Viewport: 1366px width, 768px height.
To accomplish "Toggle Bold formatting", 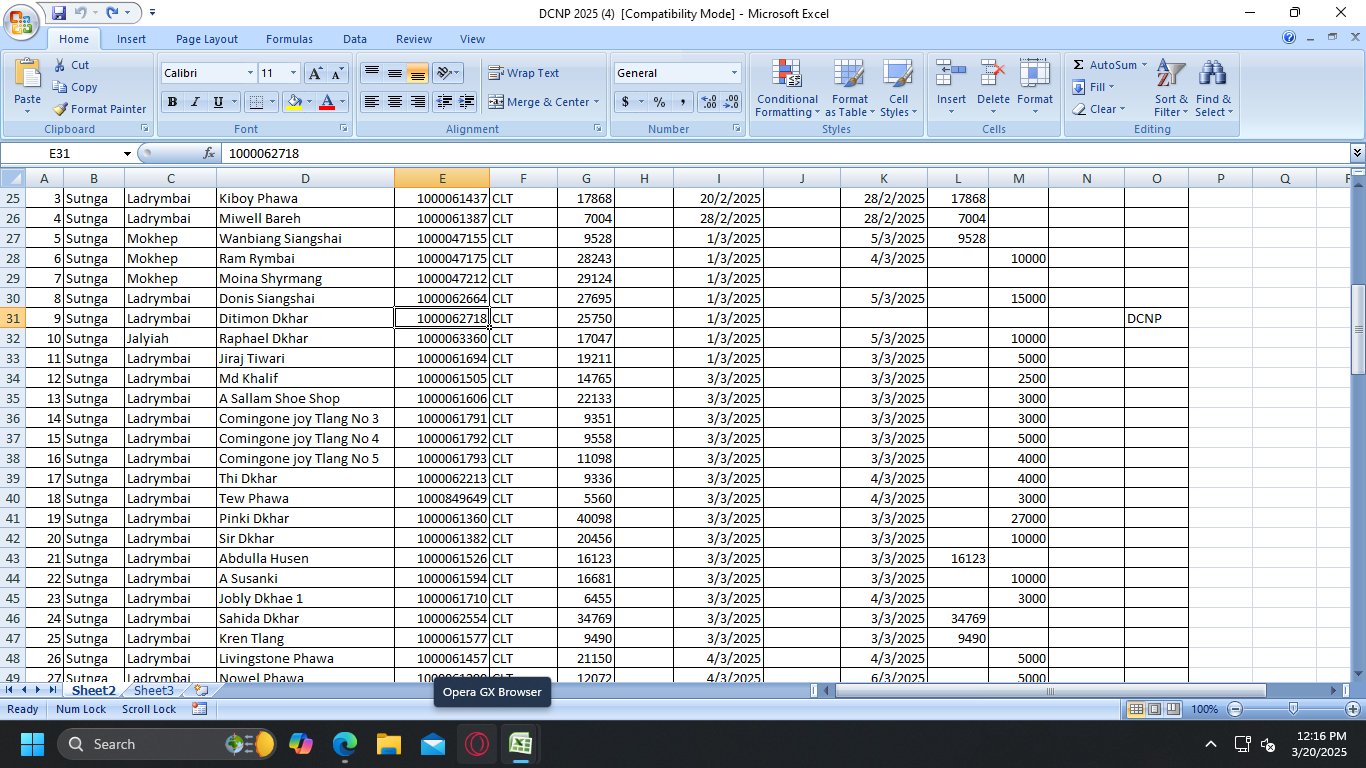I will [x=172, y=102].
